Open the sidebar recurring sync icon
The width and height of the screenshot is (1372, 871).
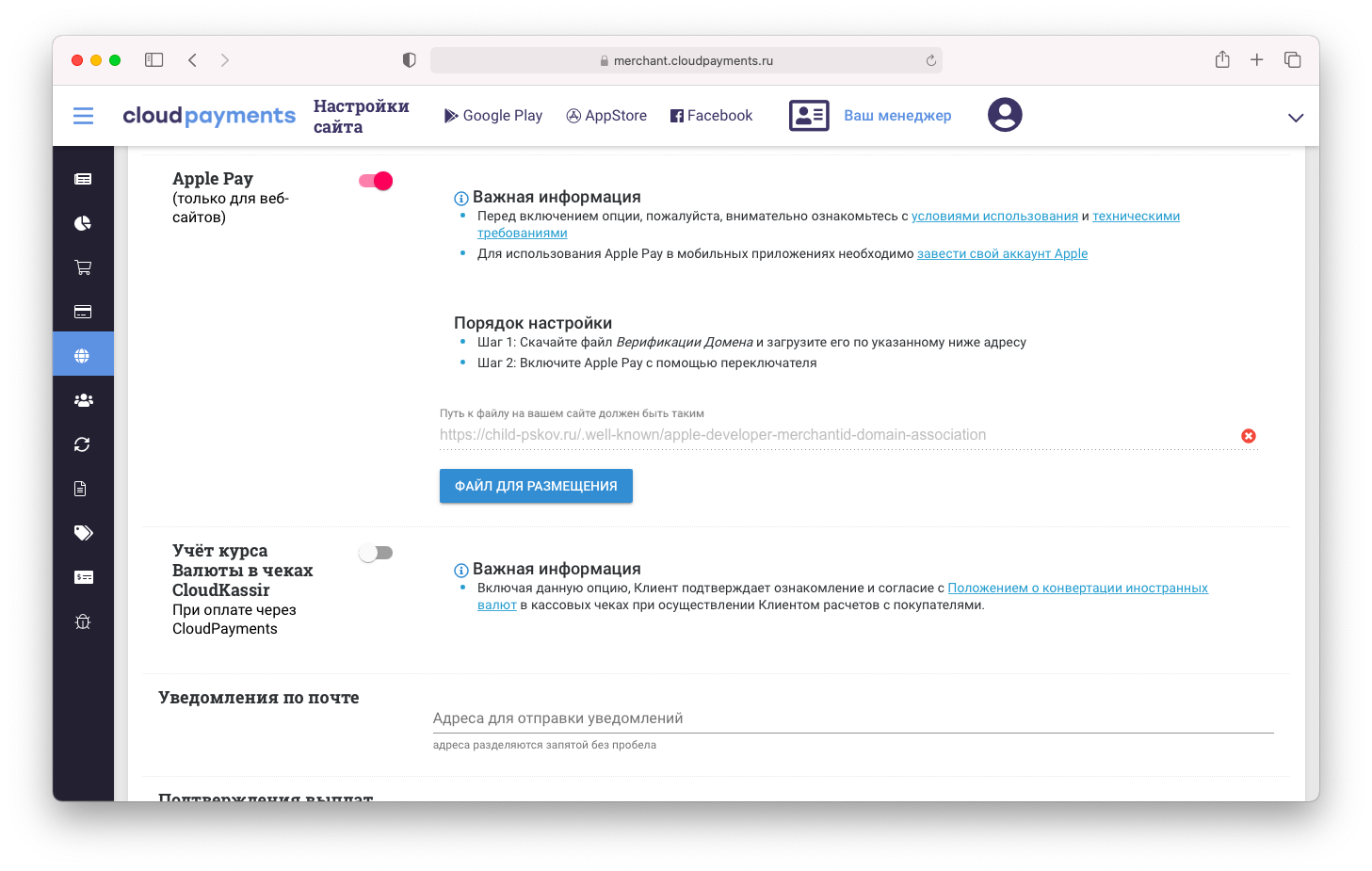[83, 444]
